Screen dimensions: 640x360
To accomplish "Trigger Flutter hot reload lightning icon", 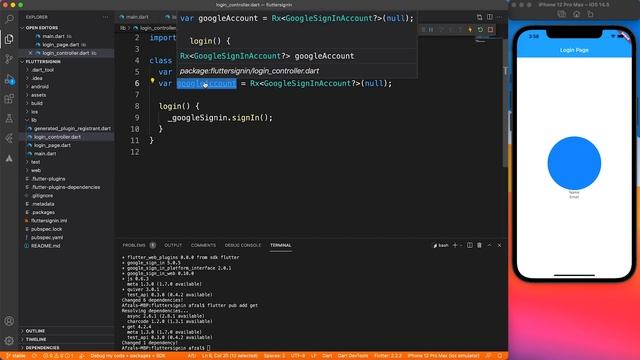I will click(470, 30).
